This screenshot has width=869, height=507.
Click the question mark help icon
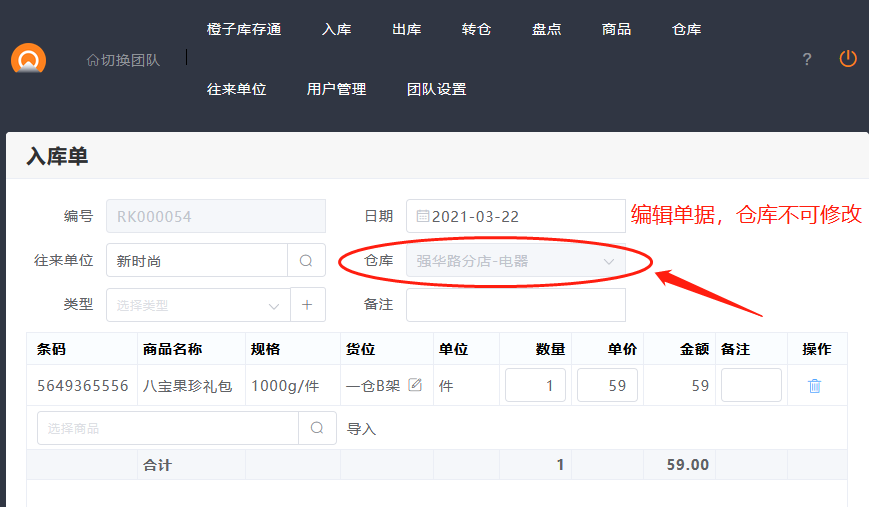807,59
